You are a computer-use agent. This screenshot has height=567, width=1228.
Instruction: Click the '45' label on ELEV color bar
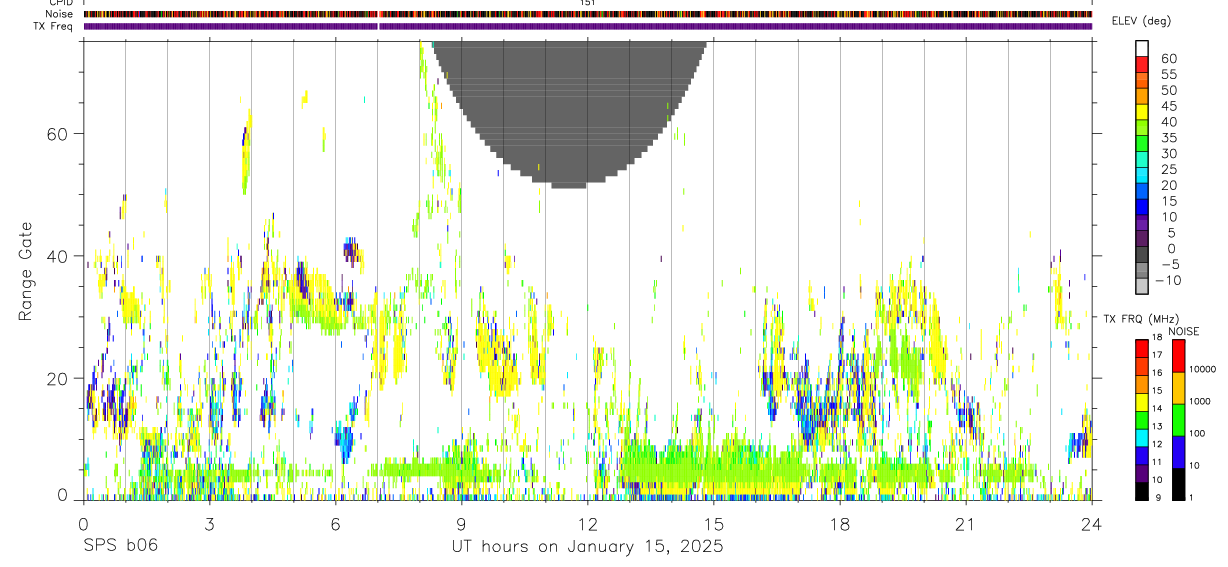[1168, 106]
